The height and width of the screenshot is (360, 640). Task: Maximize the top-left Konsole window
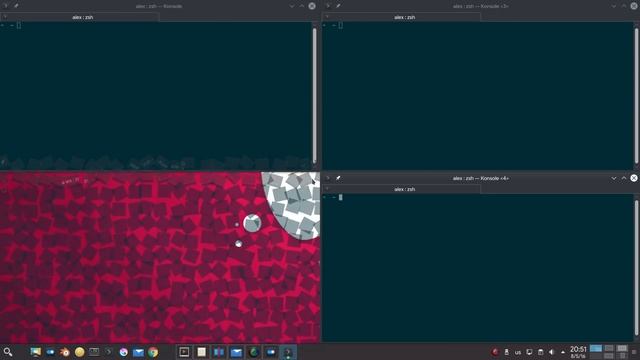[x=302, y=6]
